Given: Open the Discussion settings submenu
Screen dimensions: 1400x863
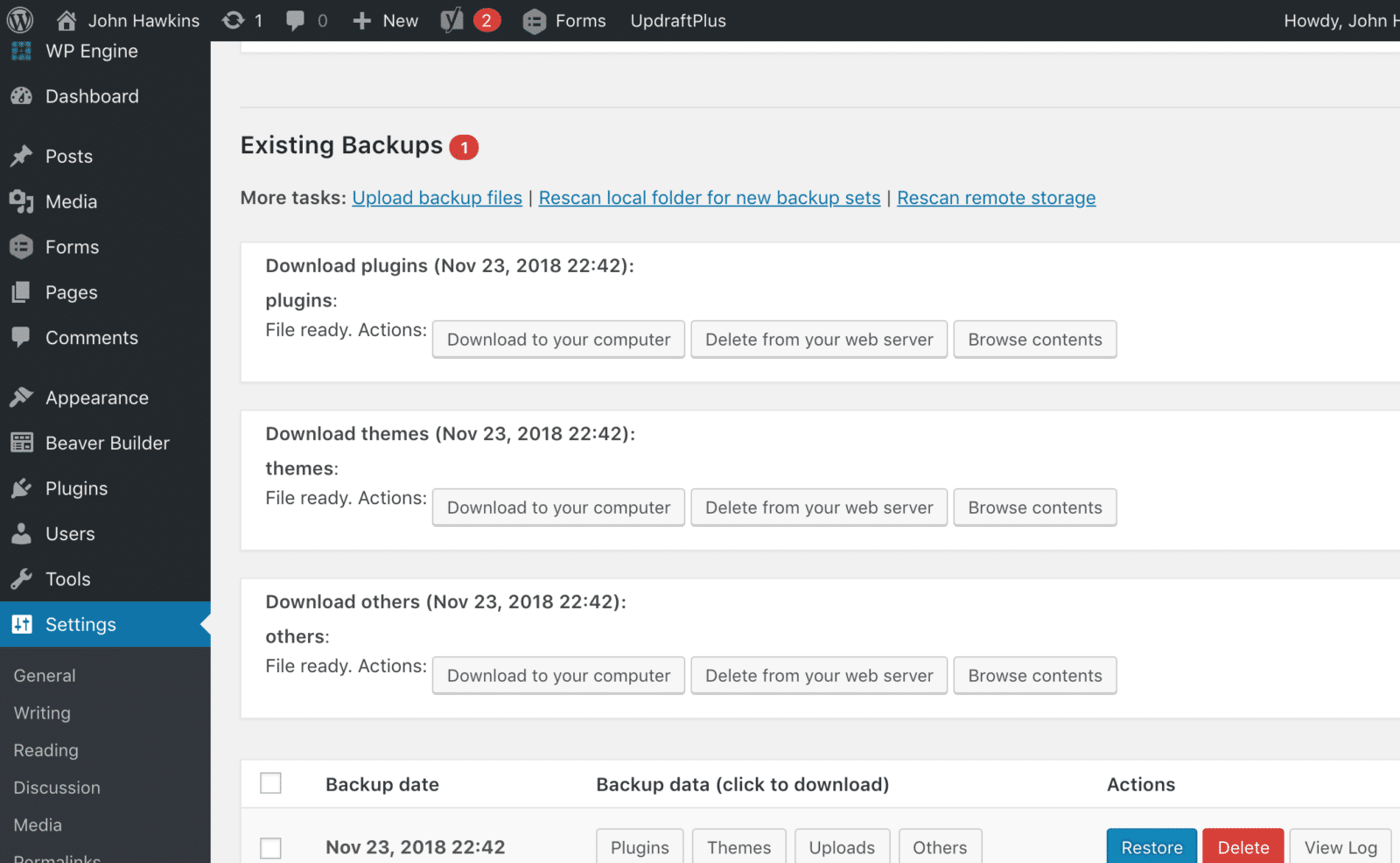Looking at the screenshot, I should (x=57, y=788).
